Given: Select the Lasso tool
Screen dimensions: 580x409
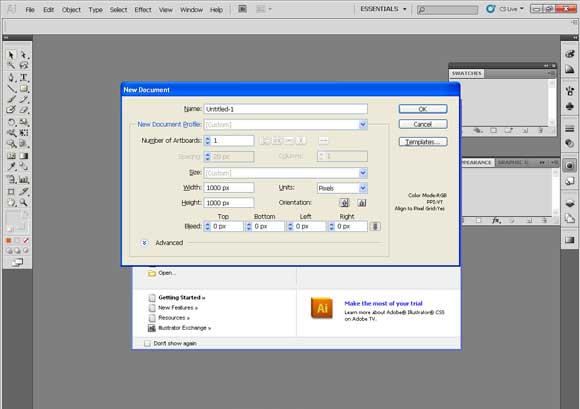Looking at the screenshot, I should click(x=24, y=65).
